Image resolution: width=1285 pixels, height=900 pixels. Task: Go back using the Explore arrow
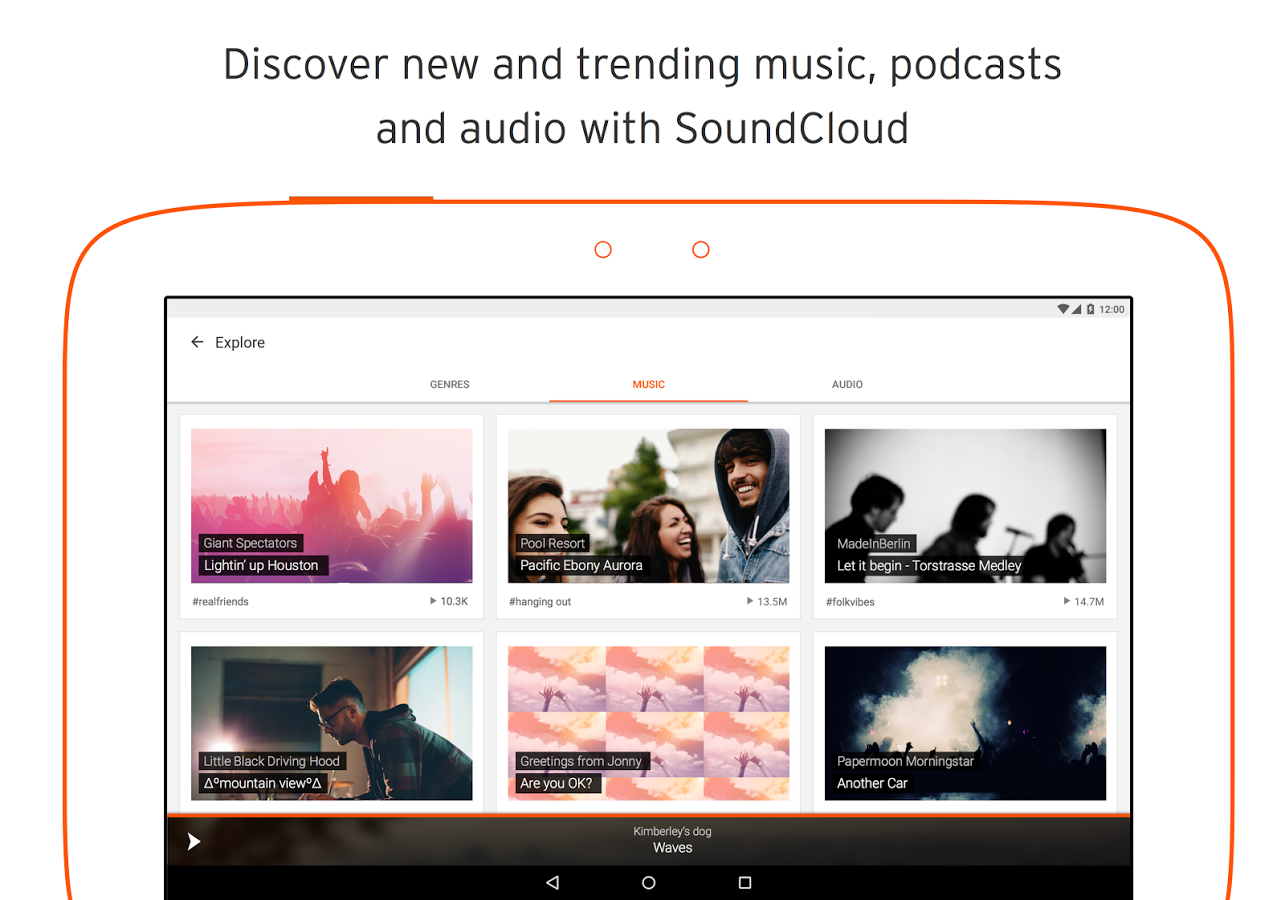197,342
